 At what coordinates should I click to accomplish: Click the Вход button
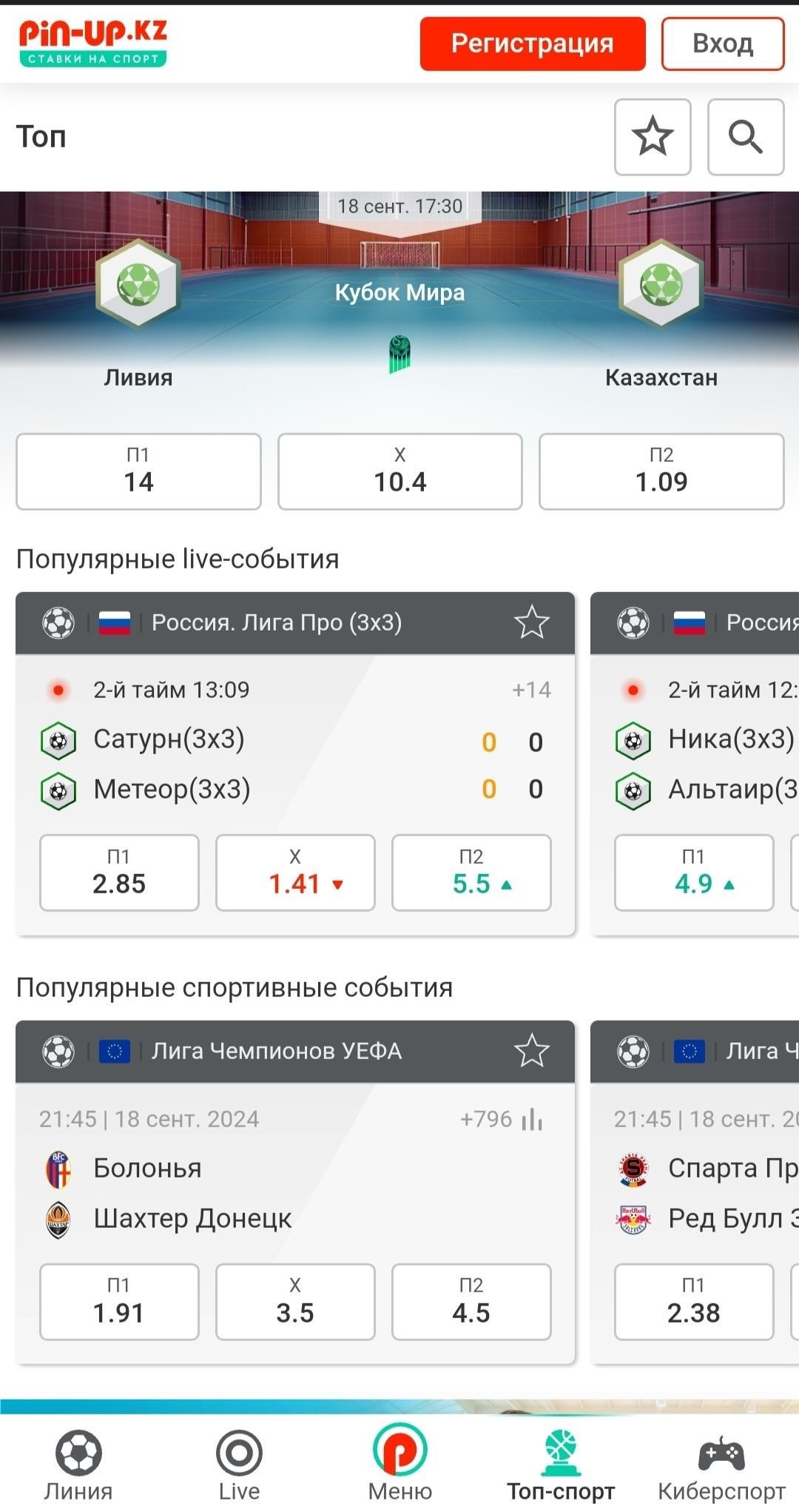pyautogui.click(x=723, y=44)
